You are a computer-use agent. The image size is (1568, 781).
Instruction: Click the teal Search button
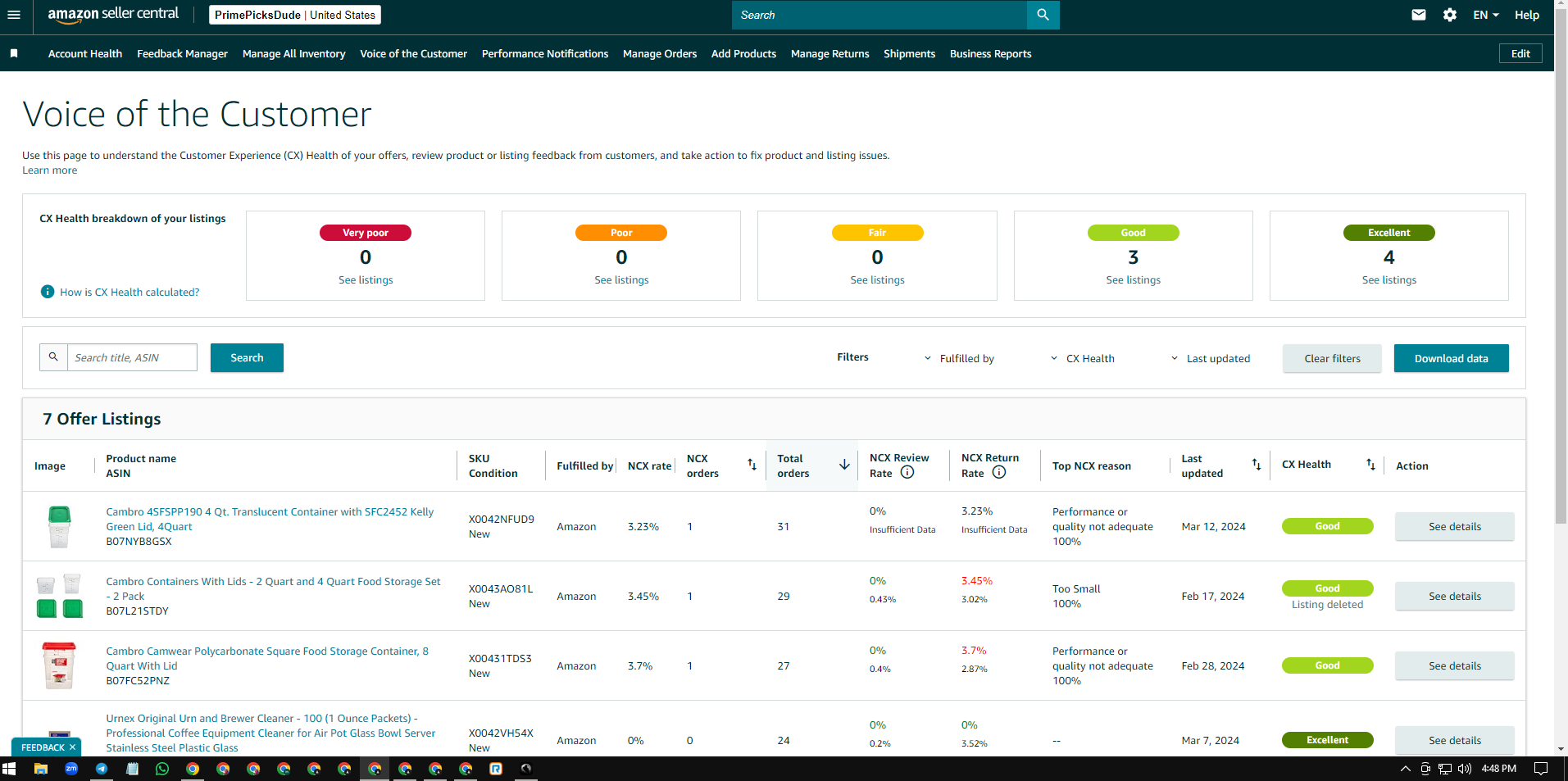(247, 357)
